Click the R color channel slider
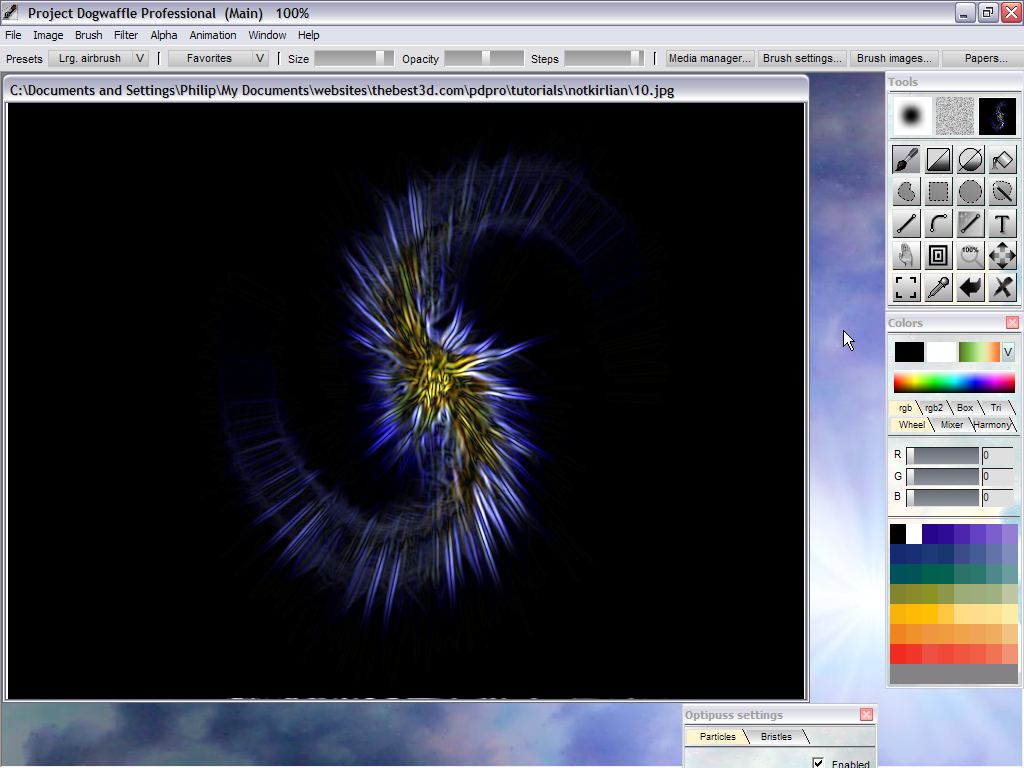 [x=943, y=455]
